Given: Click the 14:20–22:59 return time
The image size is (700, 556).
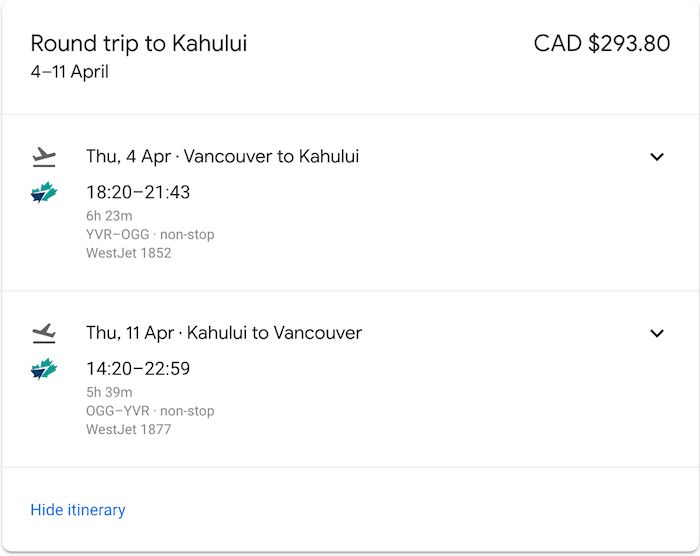Looking at the screenshot, I should point(138,369).
